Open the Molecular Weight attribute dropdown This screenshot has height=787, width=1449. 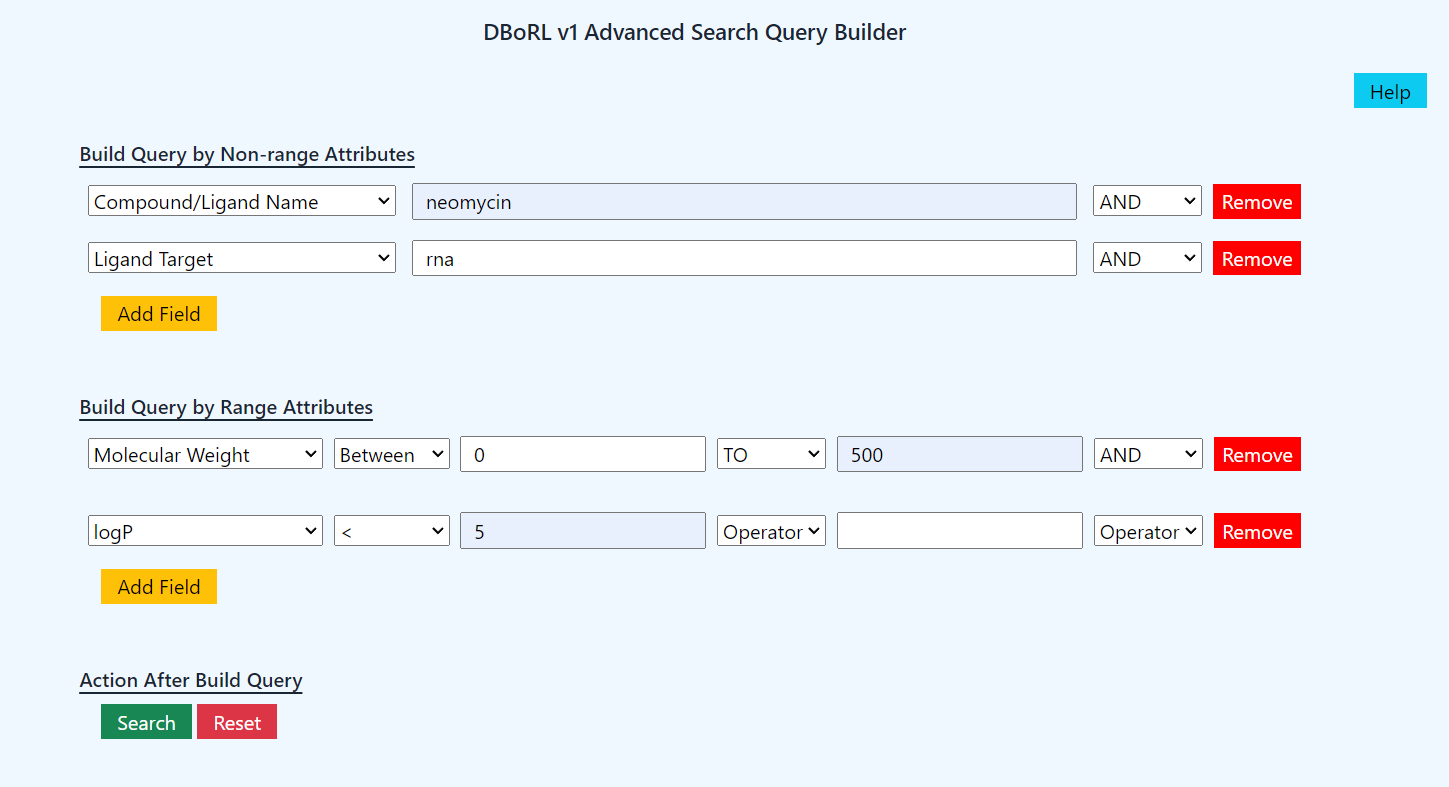(205, 454)
